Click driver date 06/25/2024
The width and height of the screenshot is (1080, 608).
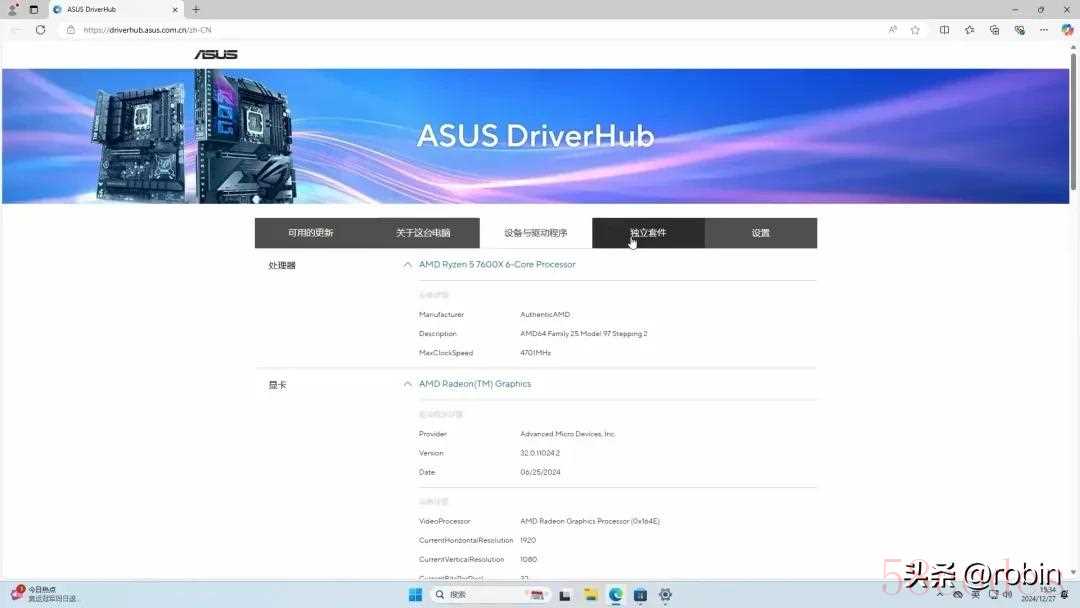[540, 472]
